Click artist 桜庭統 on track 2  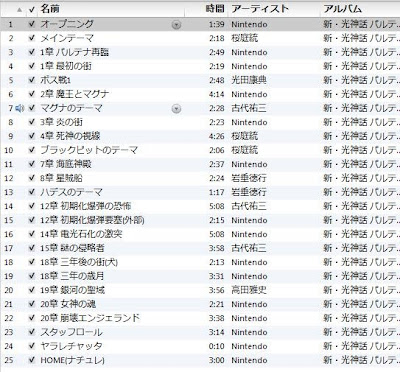pyautogui.click(x=245, y=38)
